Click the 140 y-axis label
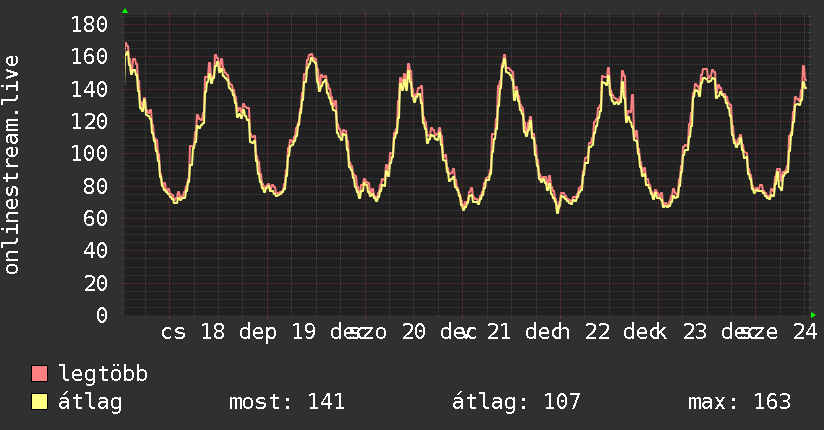This screenshot has height=430, width=824. click(89, 89)
